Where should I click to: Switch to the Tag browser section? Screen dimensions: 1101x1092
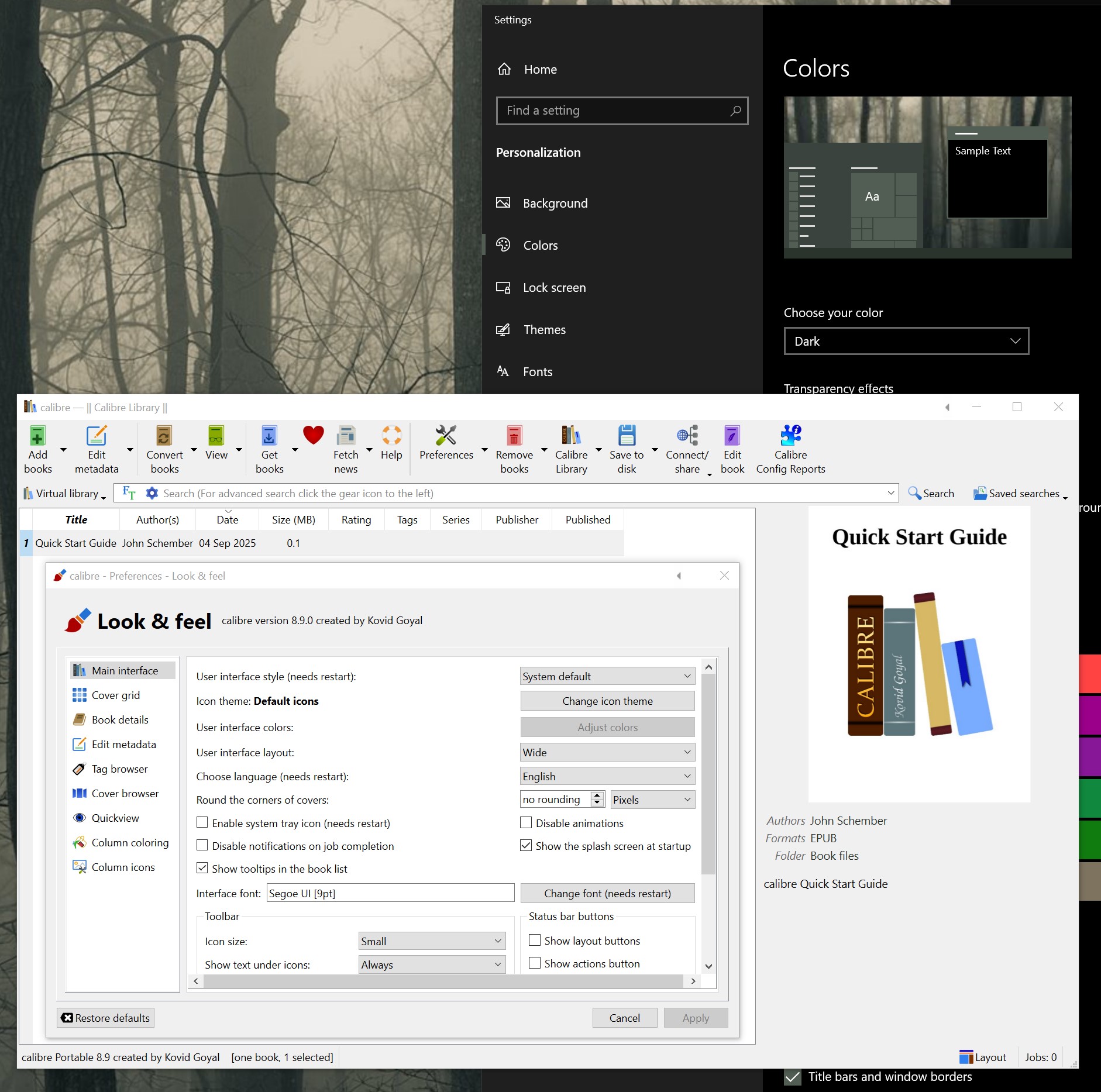(119, 769)
